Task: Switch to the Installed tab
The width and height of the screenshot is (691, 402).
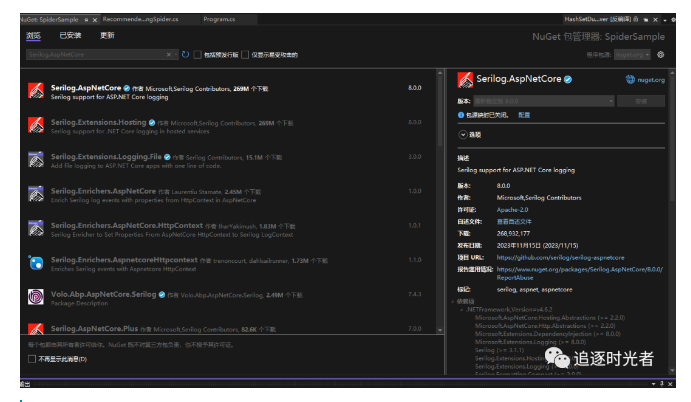Action: click(x=71, y=35)
